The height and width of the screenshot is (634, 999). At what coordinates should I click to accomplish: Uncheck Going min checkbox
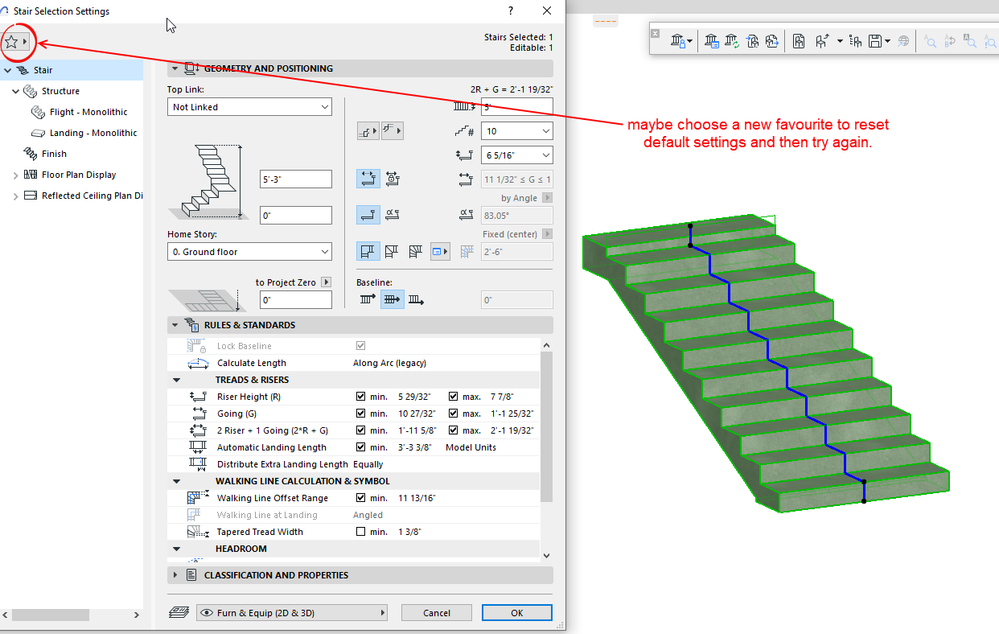361,414
